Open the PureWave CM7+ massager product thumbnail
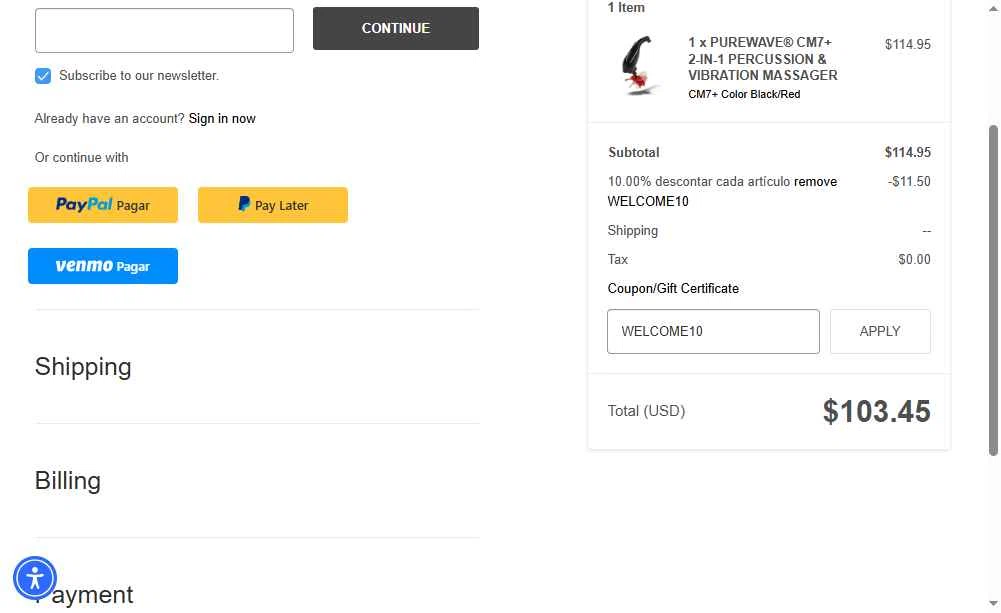Viewport: 1001px width, 613px height. (x=639, y=66)
